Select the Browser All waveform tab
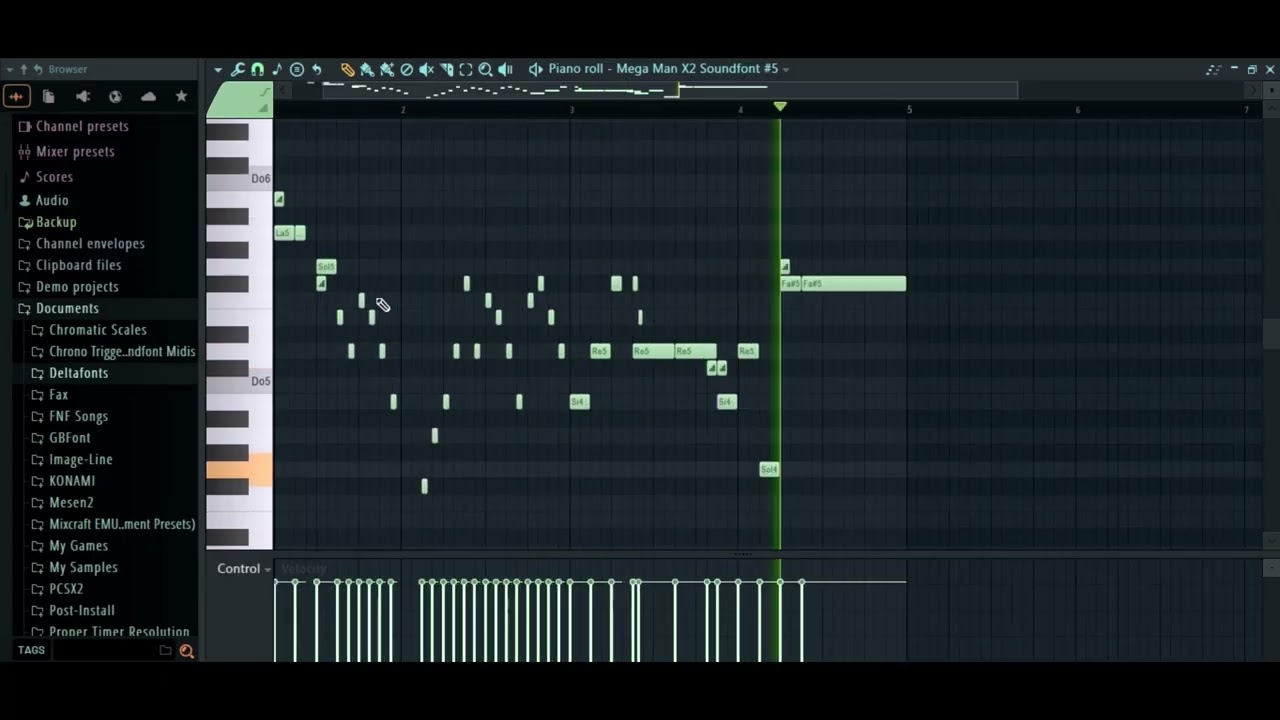 tap(16, 96)
